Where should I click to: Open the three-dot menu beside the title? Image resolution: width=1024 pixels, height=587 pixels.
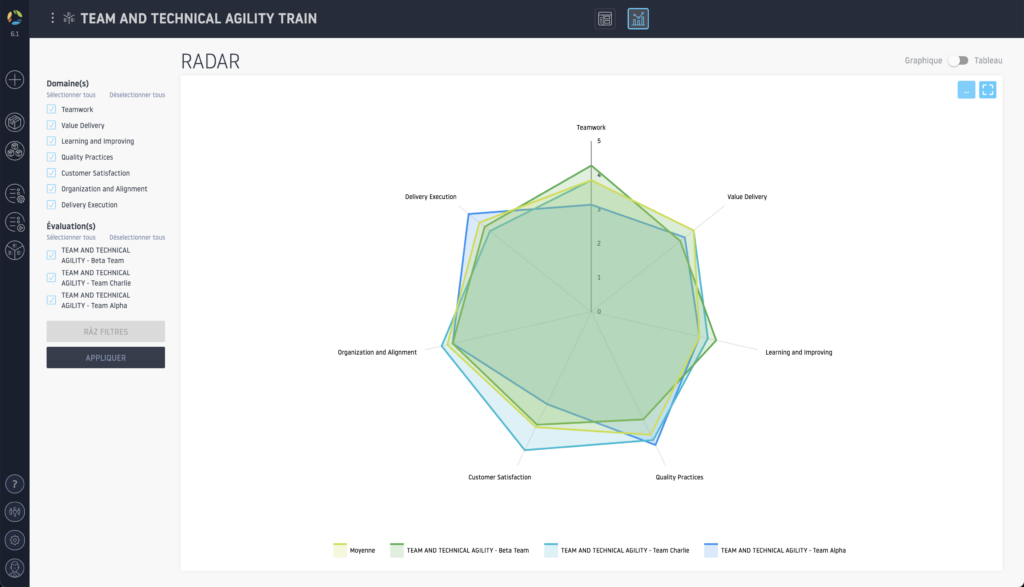coord(53,18)
